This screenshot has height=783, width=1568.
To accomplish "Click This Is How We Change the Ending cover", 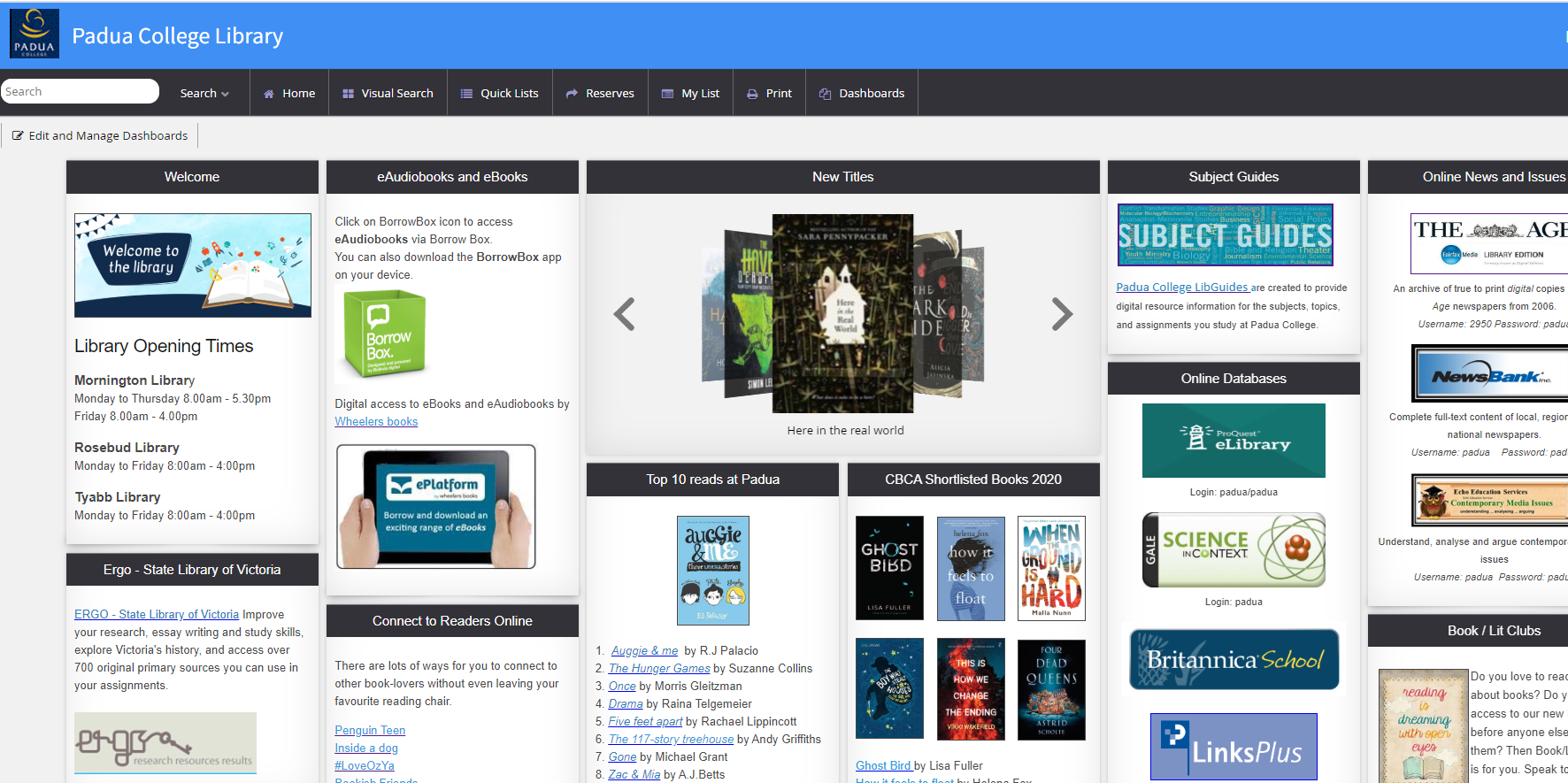I will [971, 689].
